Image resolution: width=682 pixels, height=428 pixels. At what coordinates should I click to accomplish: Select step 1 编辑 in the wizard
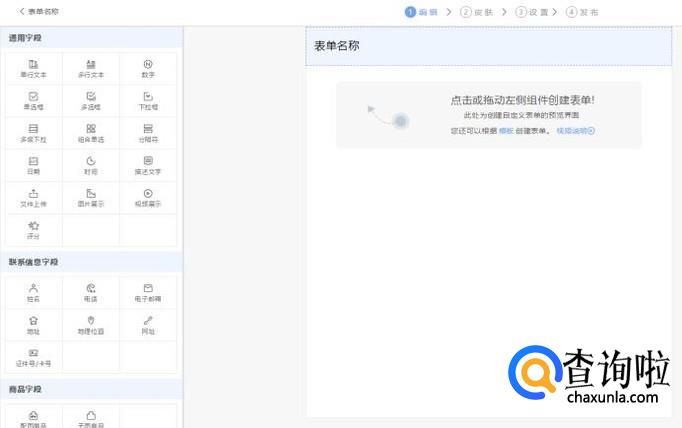(x=421, y=12)
